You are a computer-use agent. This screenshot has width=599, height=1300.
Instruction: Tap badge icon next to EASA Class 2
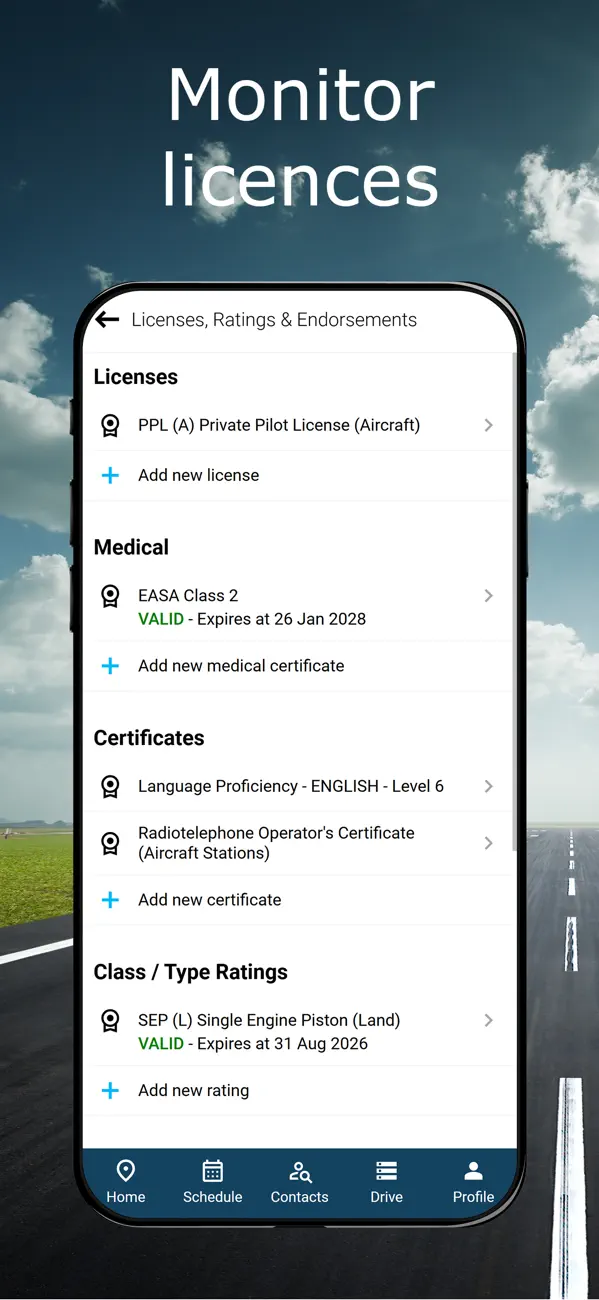pos(110,597)
